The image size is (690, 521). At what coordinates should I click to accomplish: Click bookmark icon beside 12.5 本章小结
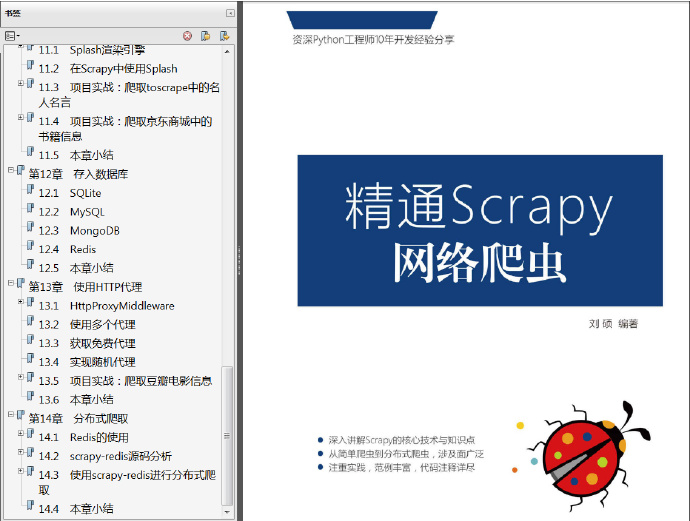[30, 264]
